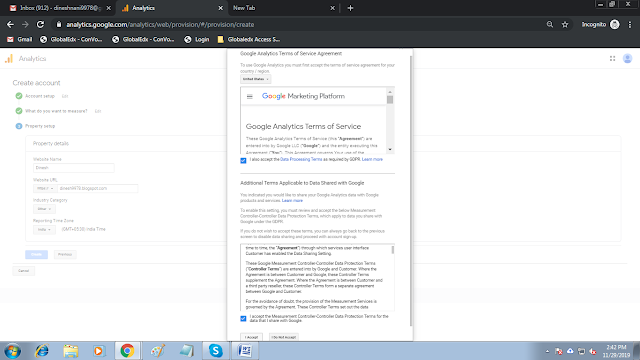Click the I Accept button
This screenshot has width=640, height=360.
251,337
